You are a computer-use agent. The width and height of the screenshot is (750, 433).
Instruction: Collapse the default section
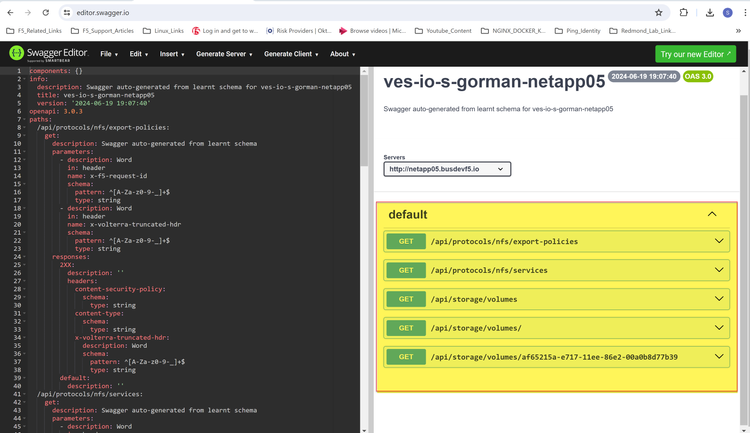click(x=711, y=214)
